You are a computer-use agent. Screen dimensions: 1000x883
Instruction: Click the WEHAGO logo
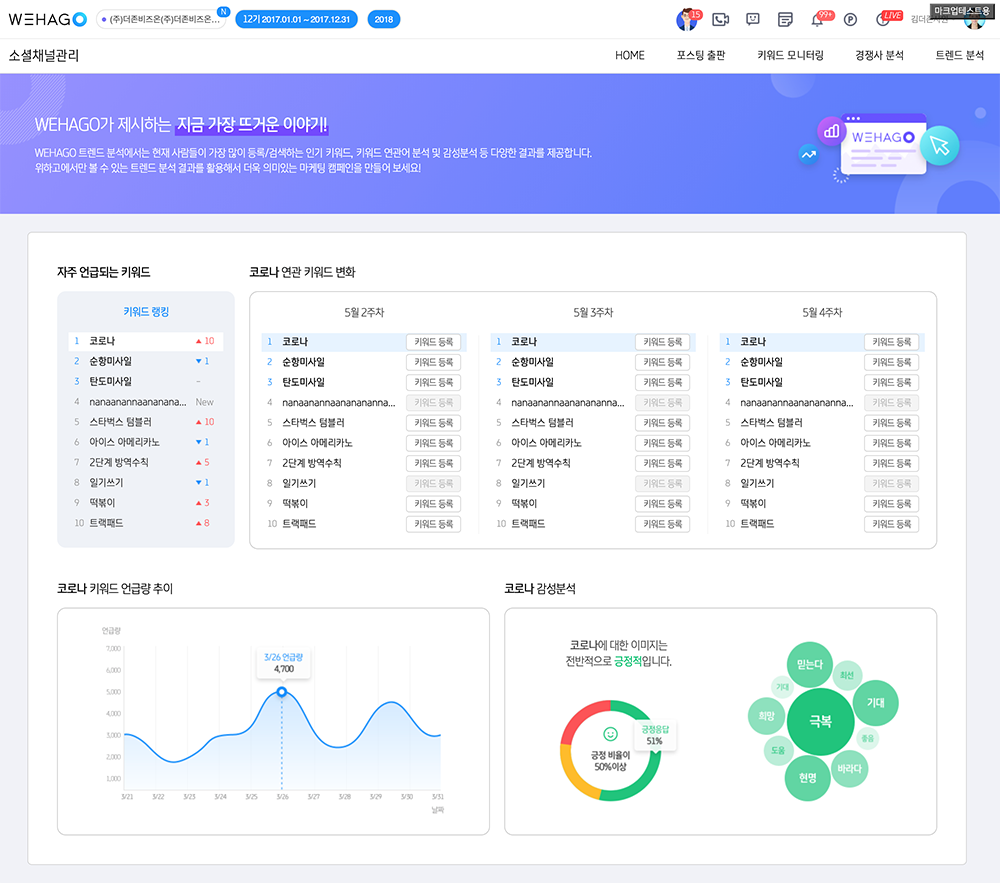[48, 19]
